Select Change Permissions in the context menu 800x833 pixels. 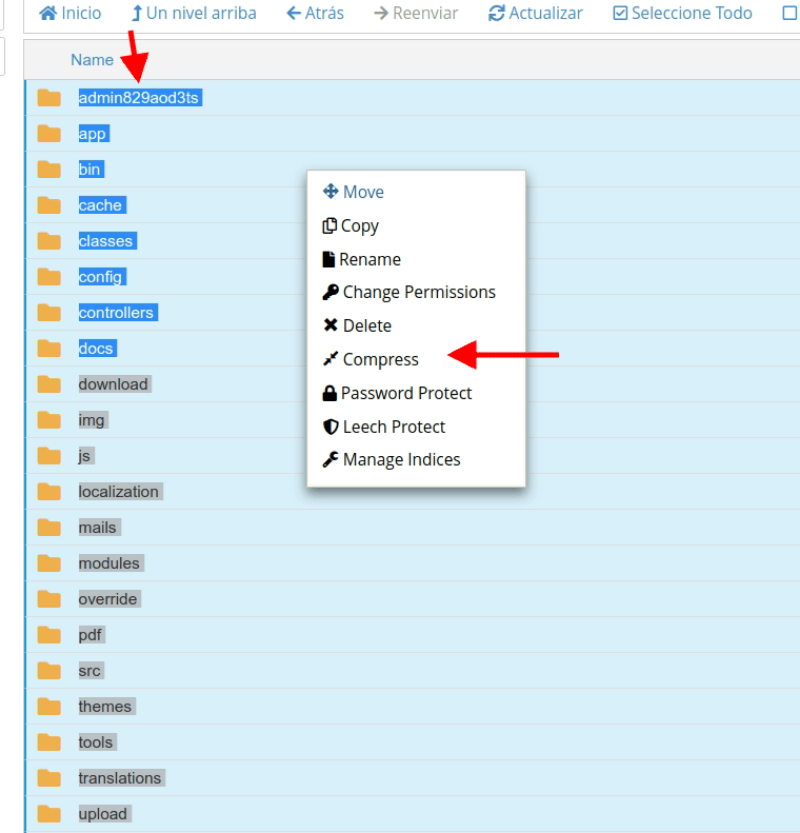click(419, 292)
